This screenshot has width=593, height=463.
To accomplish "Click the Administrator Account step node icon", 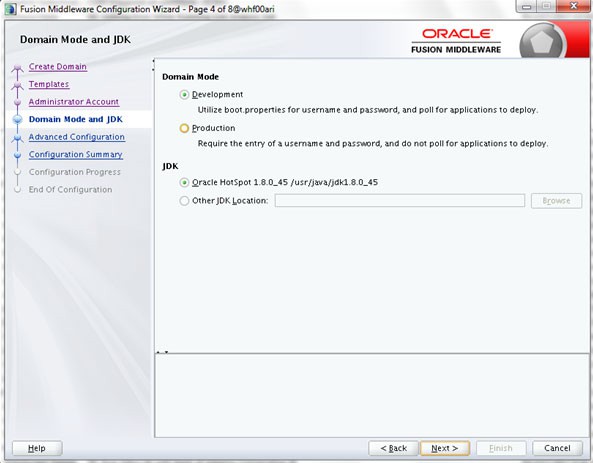I will coord(17,102).
